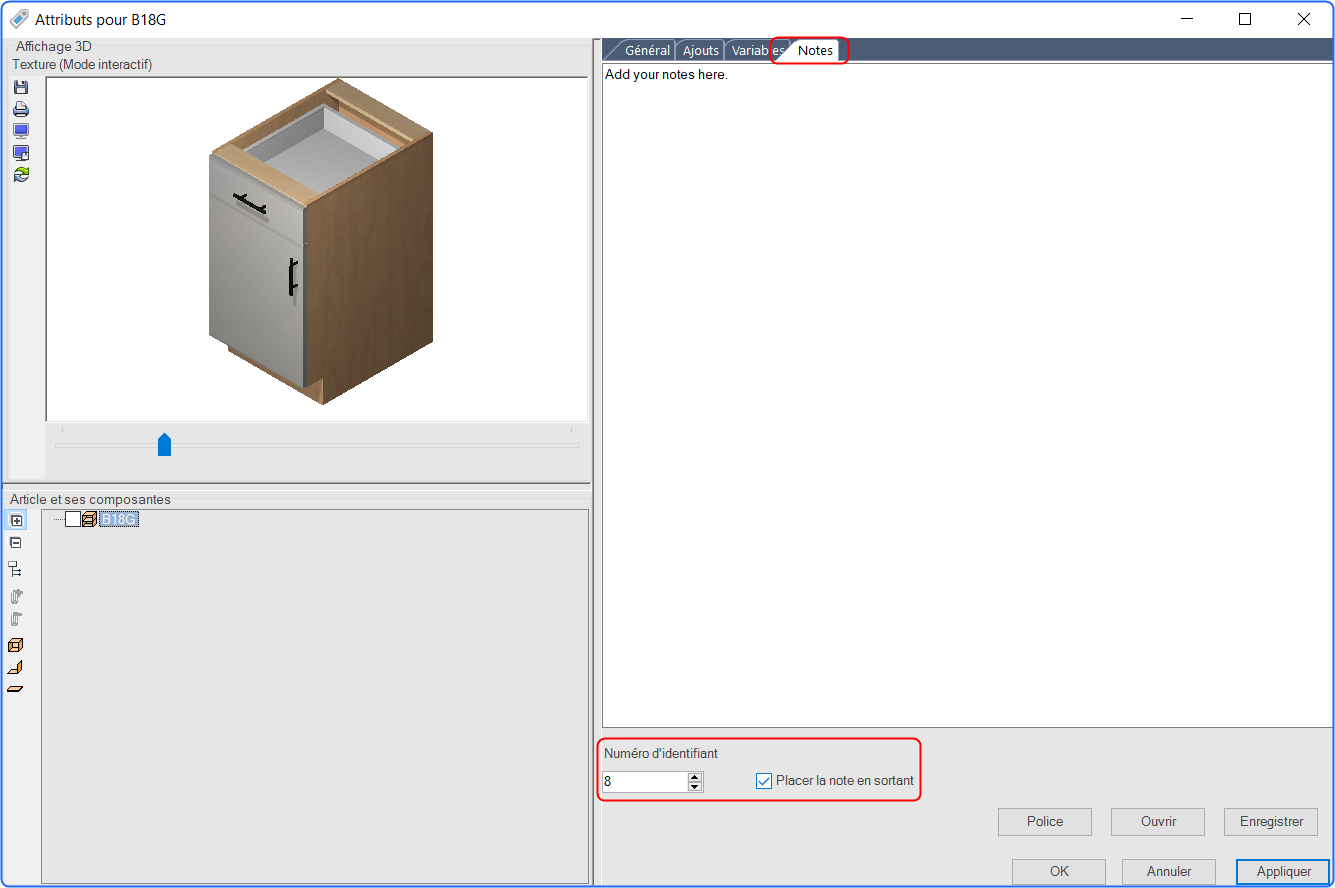Click the Ouvrir button
Screen dimensions: 1335x888
point(1158,822)
